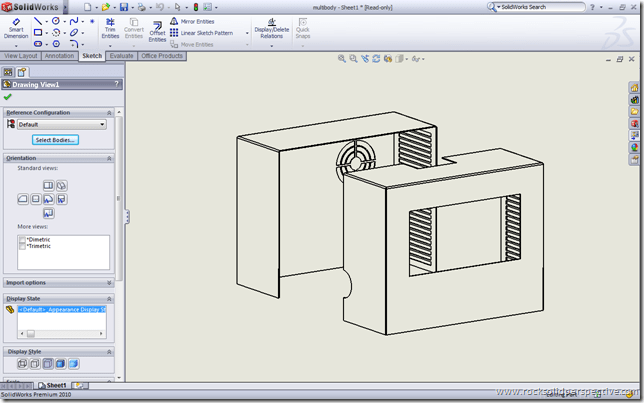644x403 pixels.
Task: Select the Default Appearance Display State entry
Action: pos(62,309)
